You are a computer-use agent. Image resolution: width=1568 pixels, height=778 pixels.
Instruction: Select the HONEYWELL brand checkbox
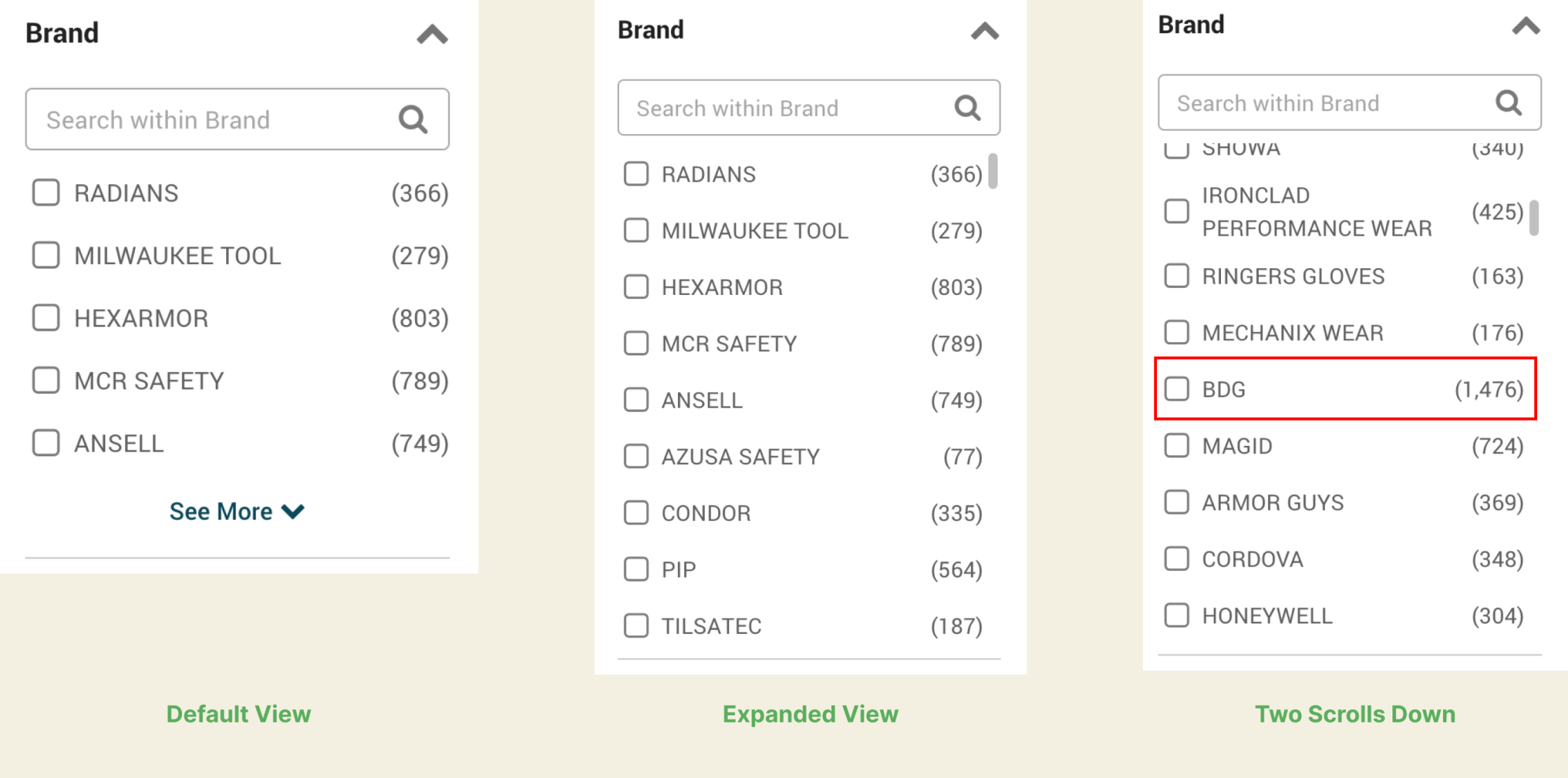[x=1175, y=615]
